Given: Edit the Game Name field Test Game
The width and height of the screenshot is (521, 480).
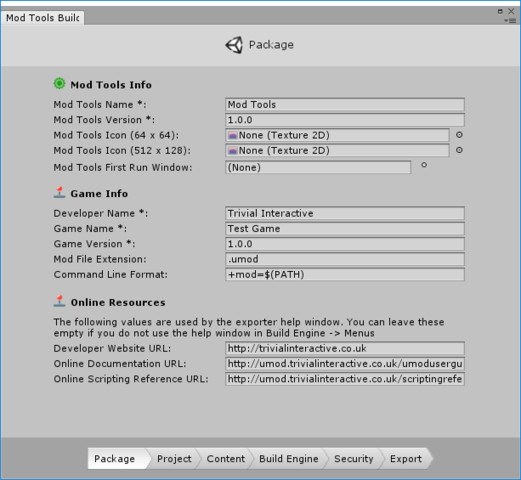Looking at the screenshot, I should click(345, 229).
